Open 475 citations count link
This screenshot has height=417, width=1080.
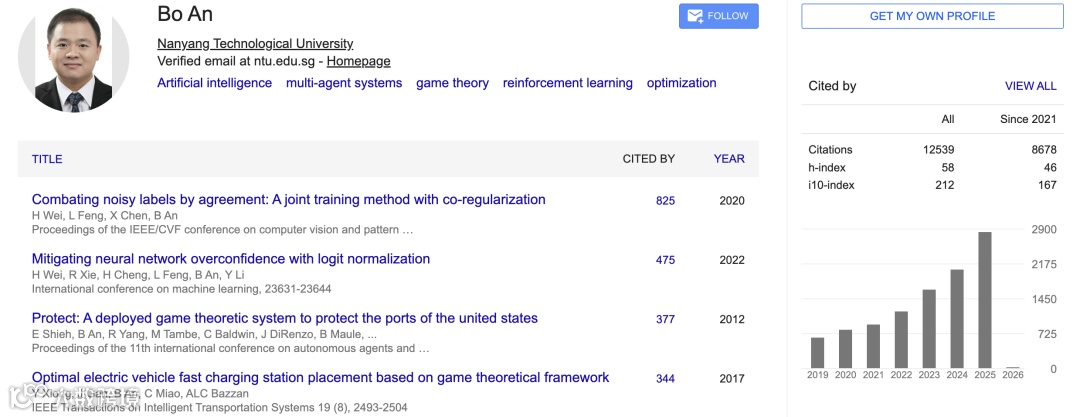pyautogui.click(x=665, y=260)
